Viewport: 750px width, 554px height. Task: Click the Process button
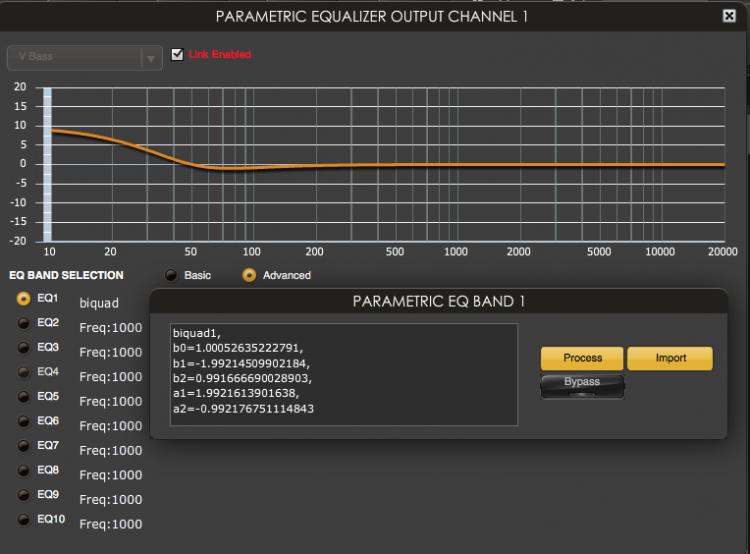pyautogui.click(x=582, y=358)
